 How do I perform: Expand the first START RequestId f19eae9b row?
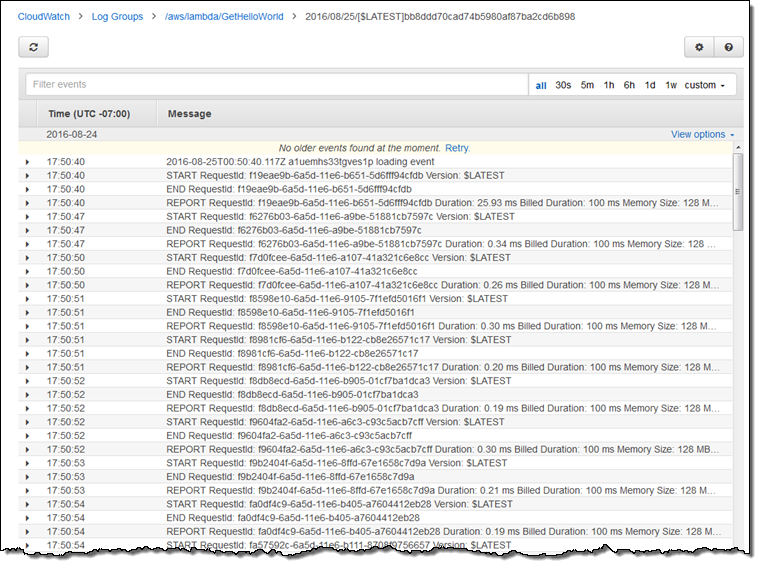tap(27, 175)
